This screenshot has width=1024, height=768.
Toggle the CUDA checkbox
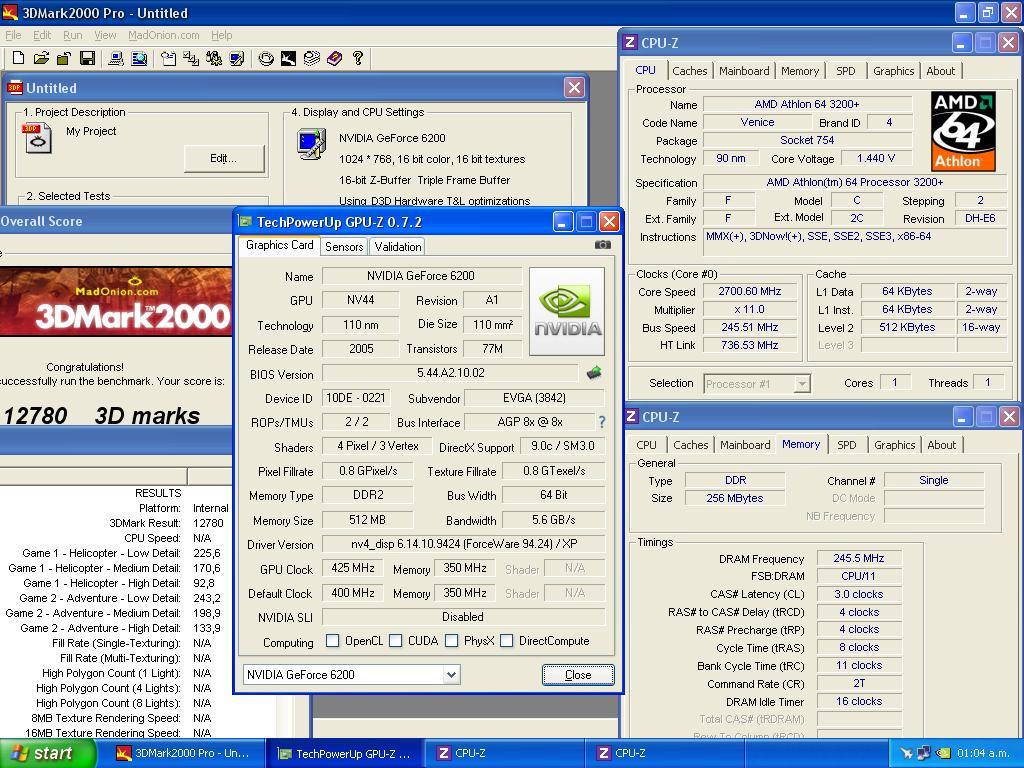(396, 641)
